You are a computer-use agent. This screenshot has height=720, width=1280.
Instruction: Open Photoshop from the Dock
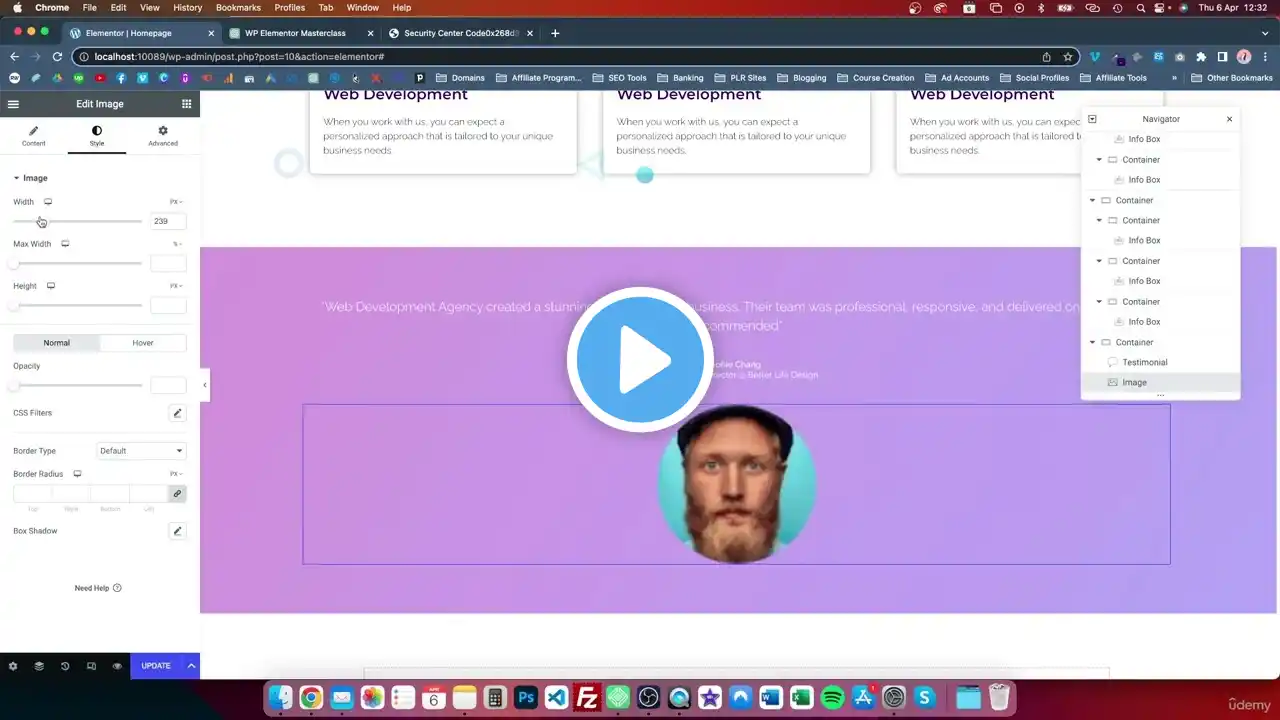[x=526, y=698]
